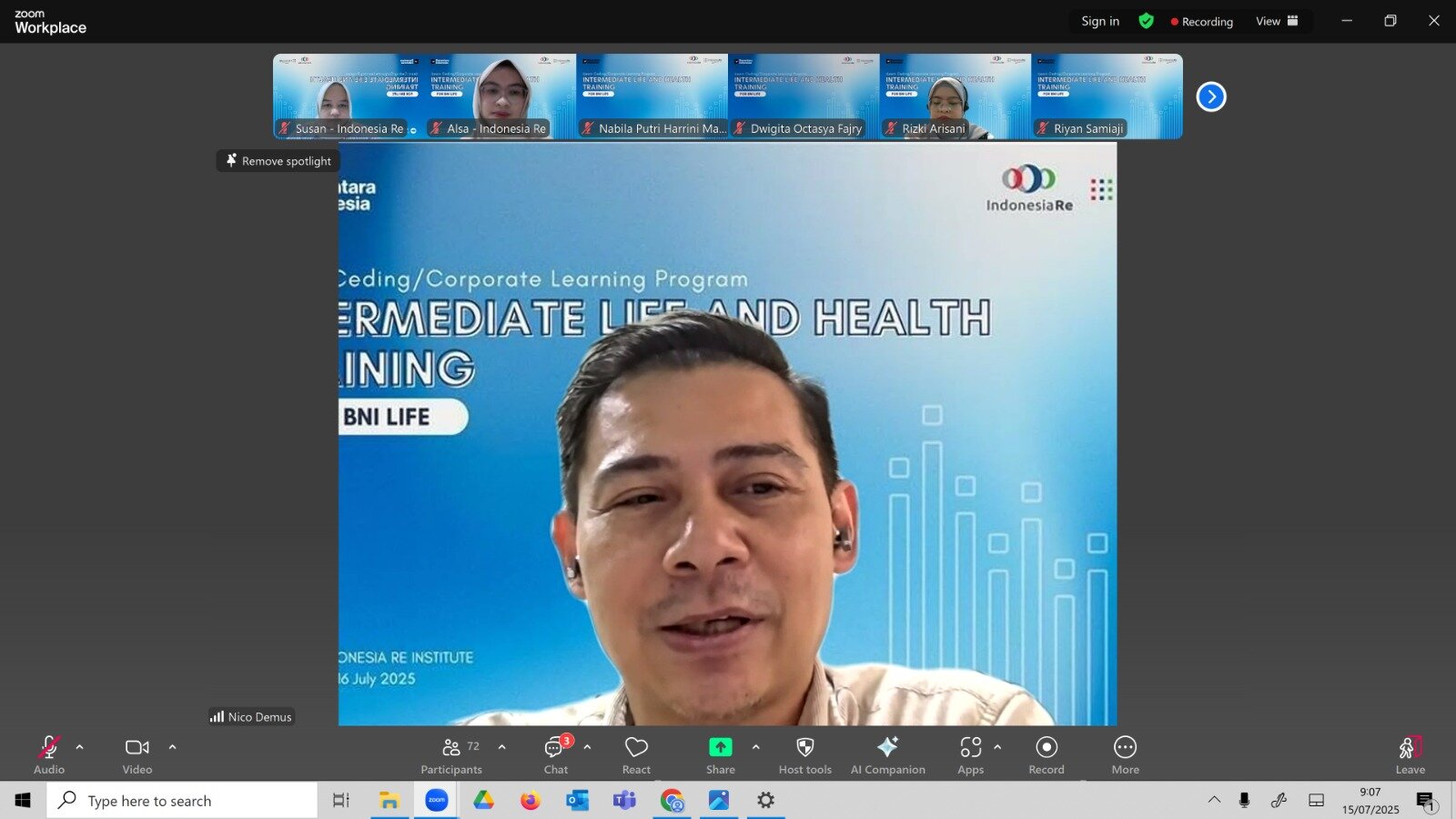The height and width of the screenshot is (819, 1456).
Task: Select Alsa - Indonesia Re thumbnail
Action: (500, 96)
